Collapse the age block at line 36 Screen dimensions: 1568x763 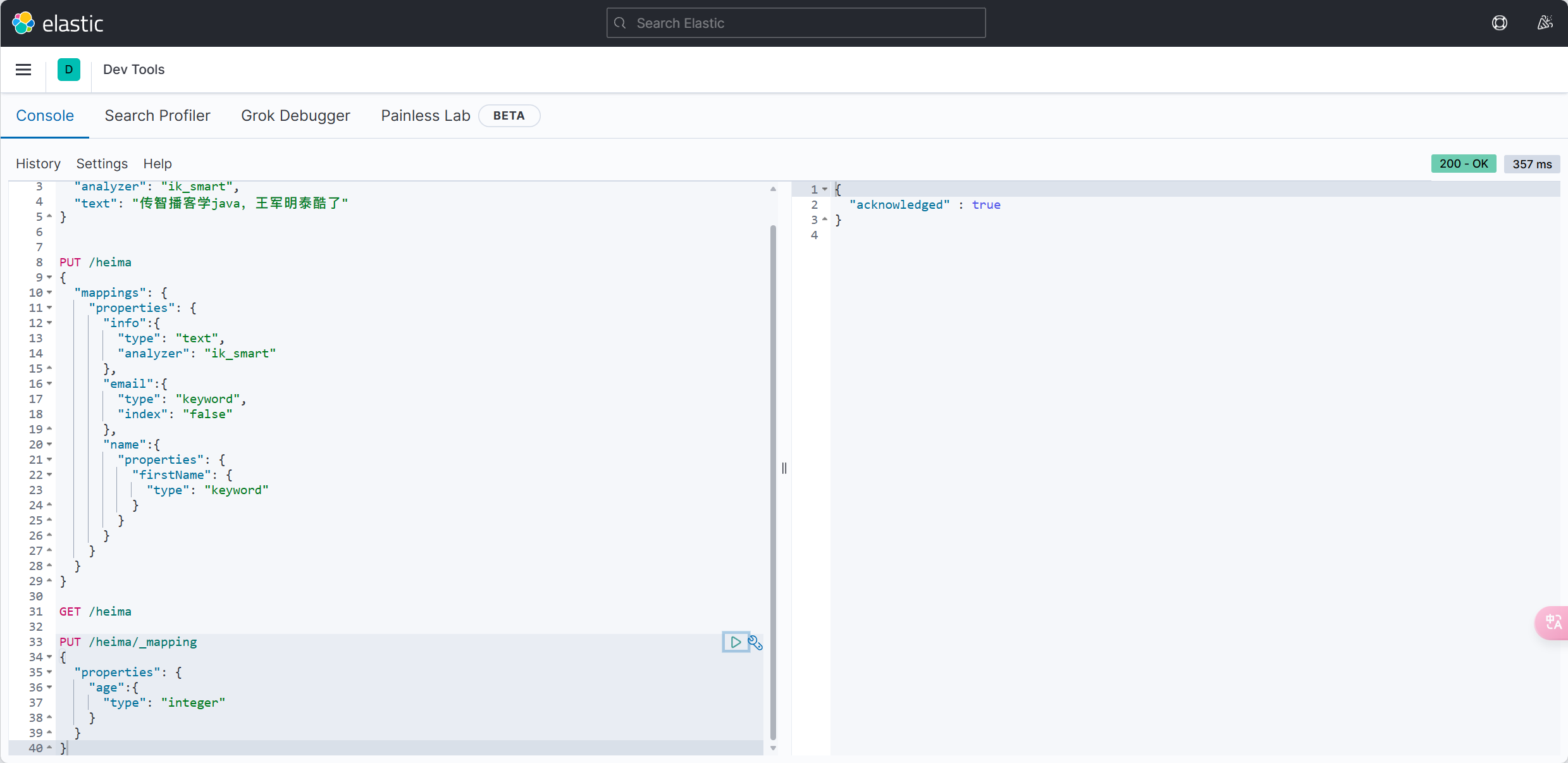tap(49, 688)
